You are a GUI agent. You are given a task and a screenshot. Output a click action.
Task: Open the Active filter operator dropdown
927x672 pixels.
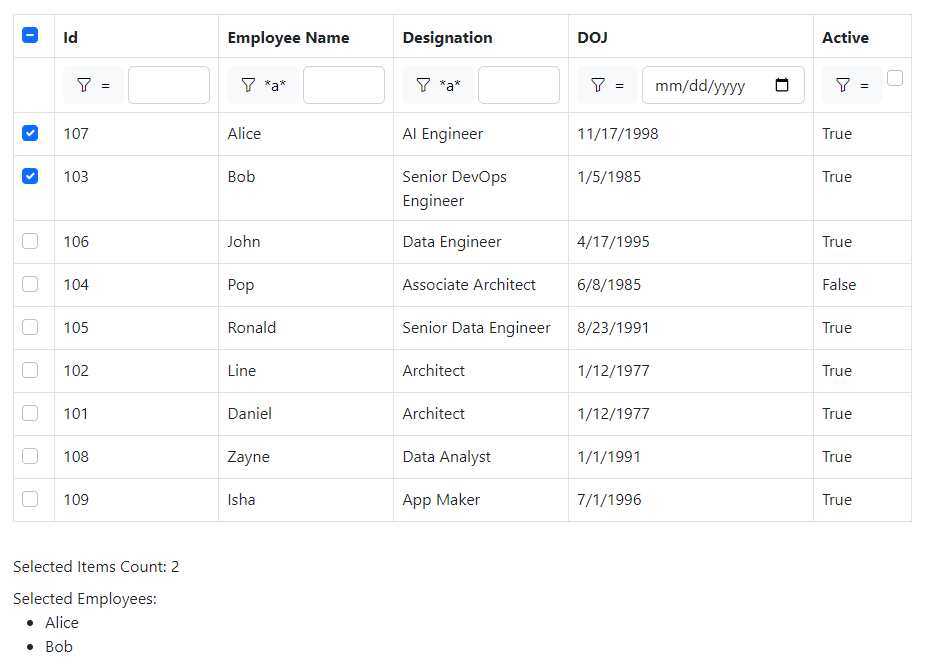point(864,85)
